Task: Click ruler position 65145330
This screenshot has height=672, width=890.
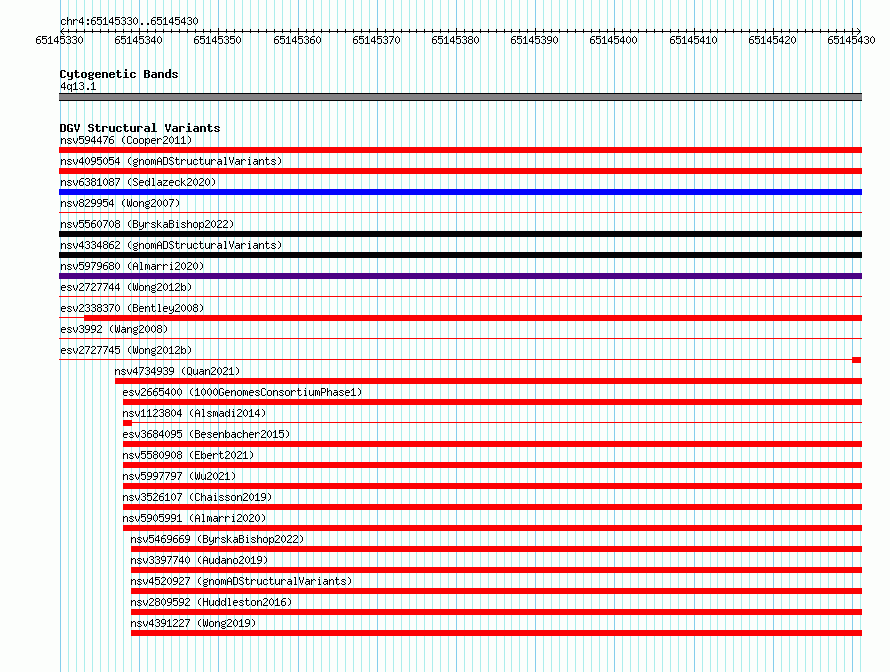Action: [59, 40]
